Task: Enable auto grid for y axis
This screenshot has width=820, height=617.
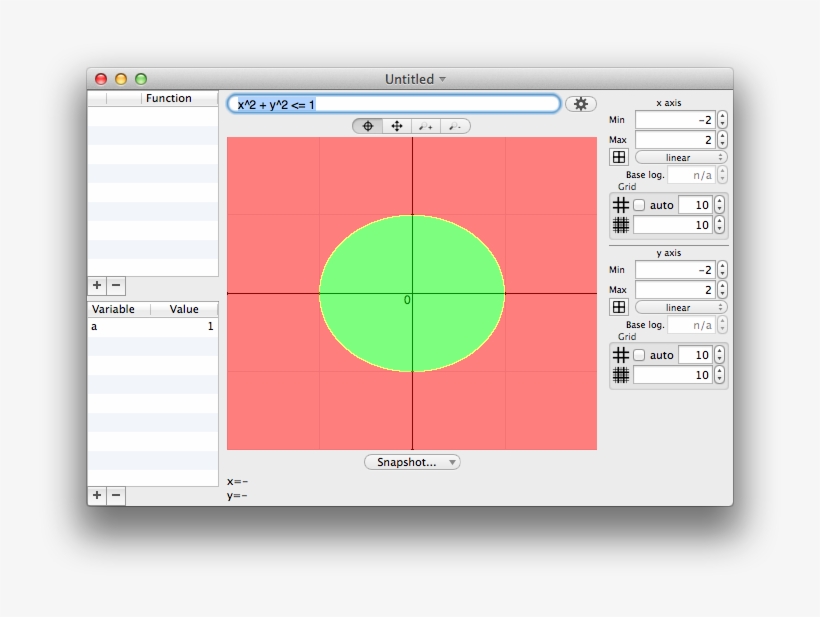Action: (x=639, y=355)
